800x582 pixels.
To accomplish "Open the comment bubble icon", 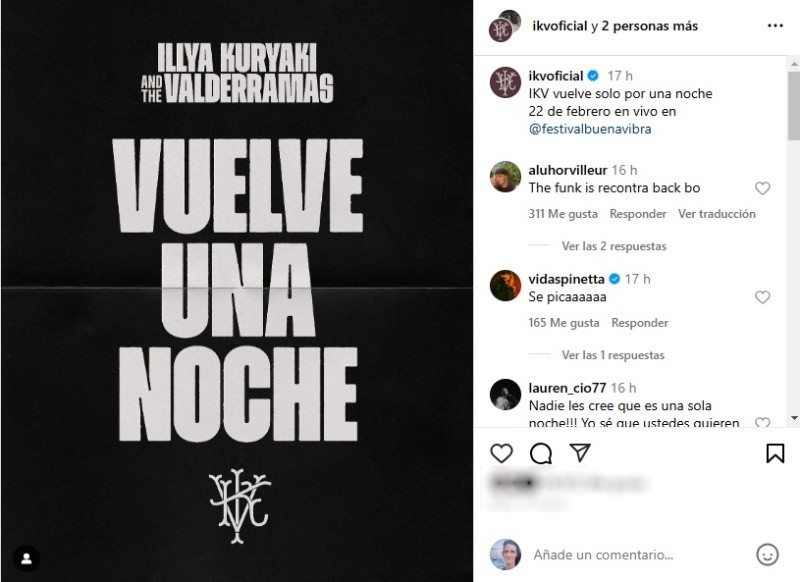I will pos(541,453).
